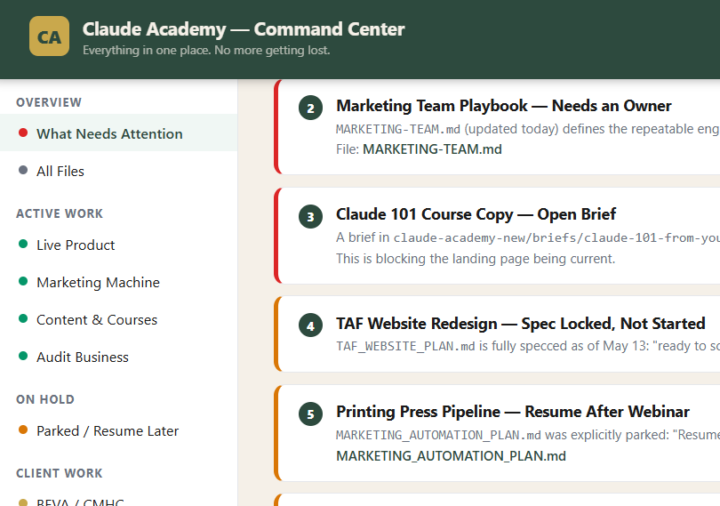Click the 'MARKETING-TEAM.md (updated today)' description line
This screenshot has width=720, height=506.
(x=528, y=129)
